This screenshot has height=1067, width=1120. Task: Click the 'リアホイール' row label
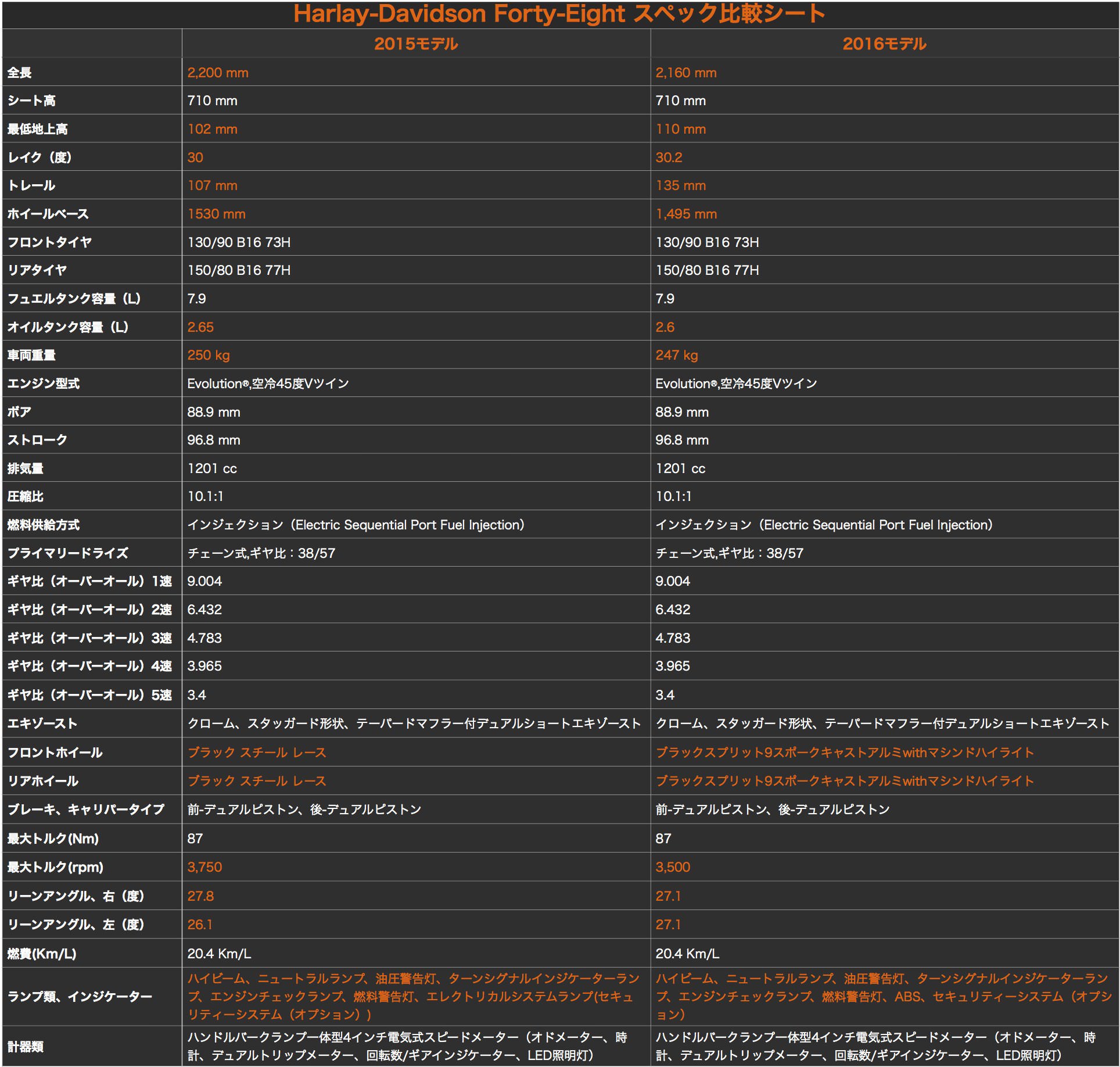pos(42,781)
